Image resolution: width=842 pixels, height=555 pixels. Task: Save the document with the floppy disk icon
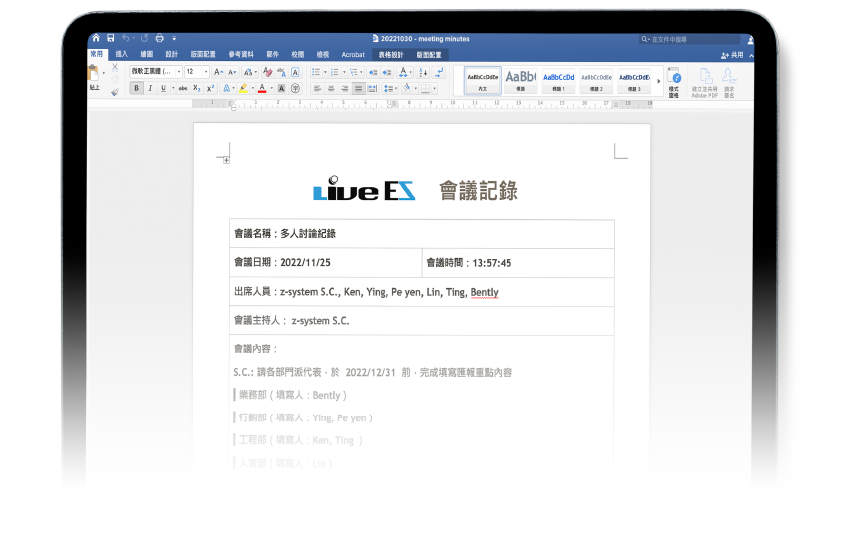click(111, 38)
